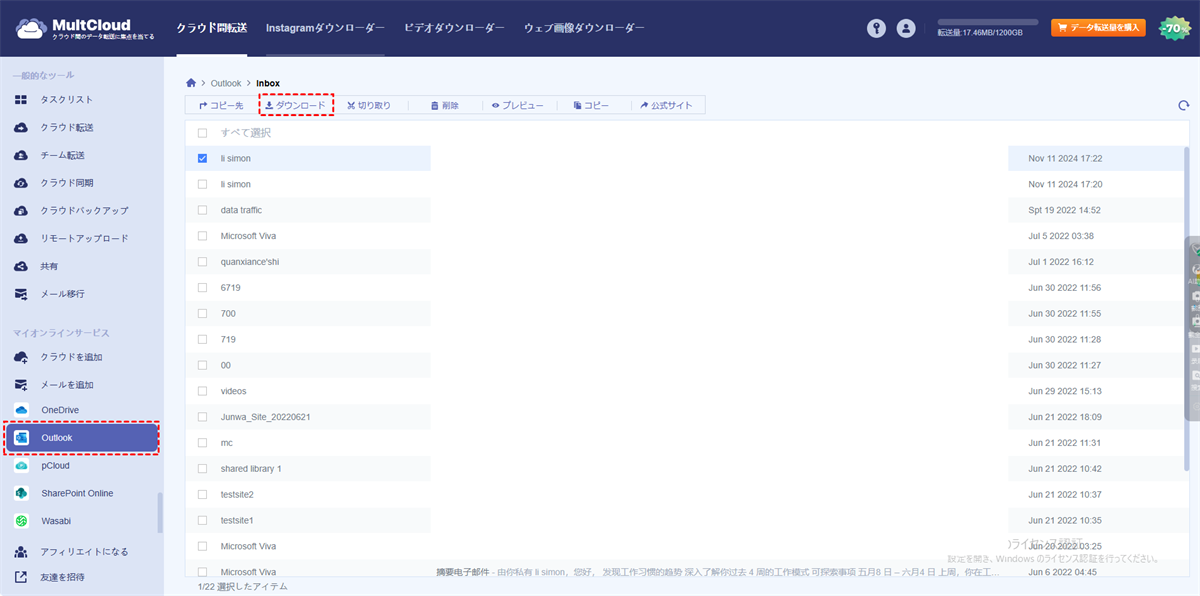Open SharePoint Online service icon
Image resolution: width=1200 pixels, height=596 pixels.
20,493
